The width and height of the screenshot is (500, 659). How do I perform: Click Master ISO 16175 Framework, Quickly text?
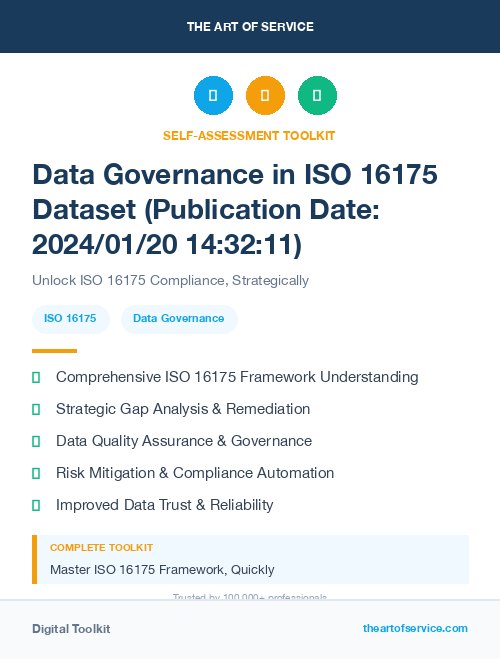[162, 570]
